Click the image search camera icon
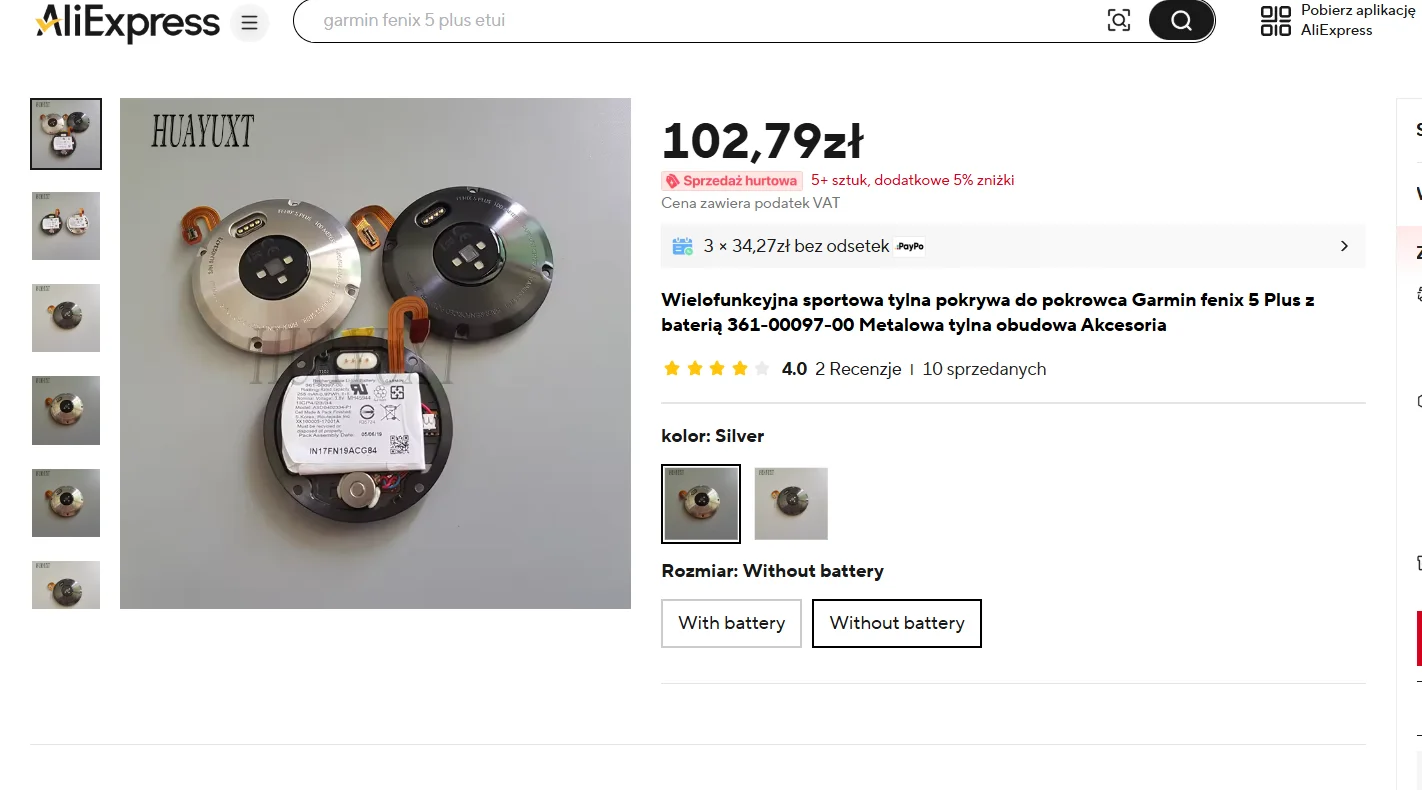This screenshot has width=1422, height=790. point(1119,20)
